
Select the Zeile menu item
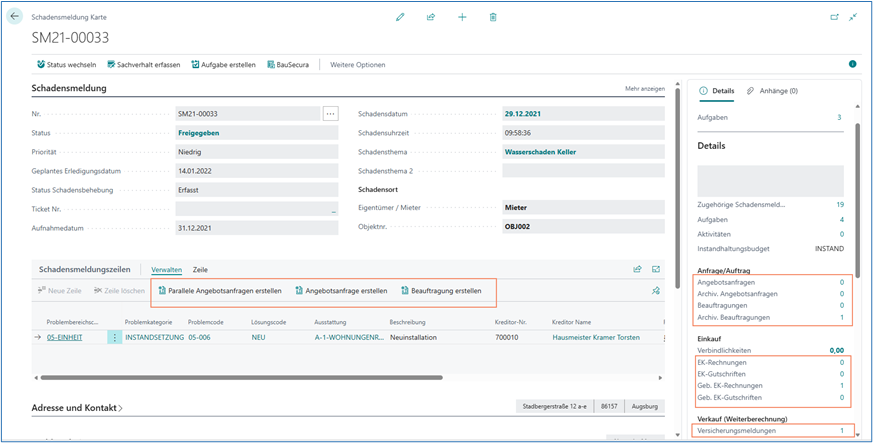200,270
